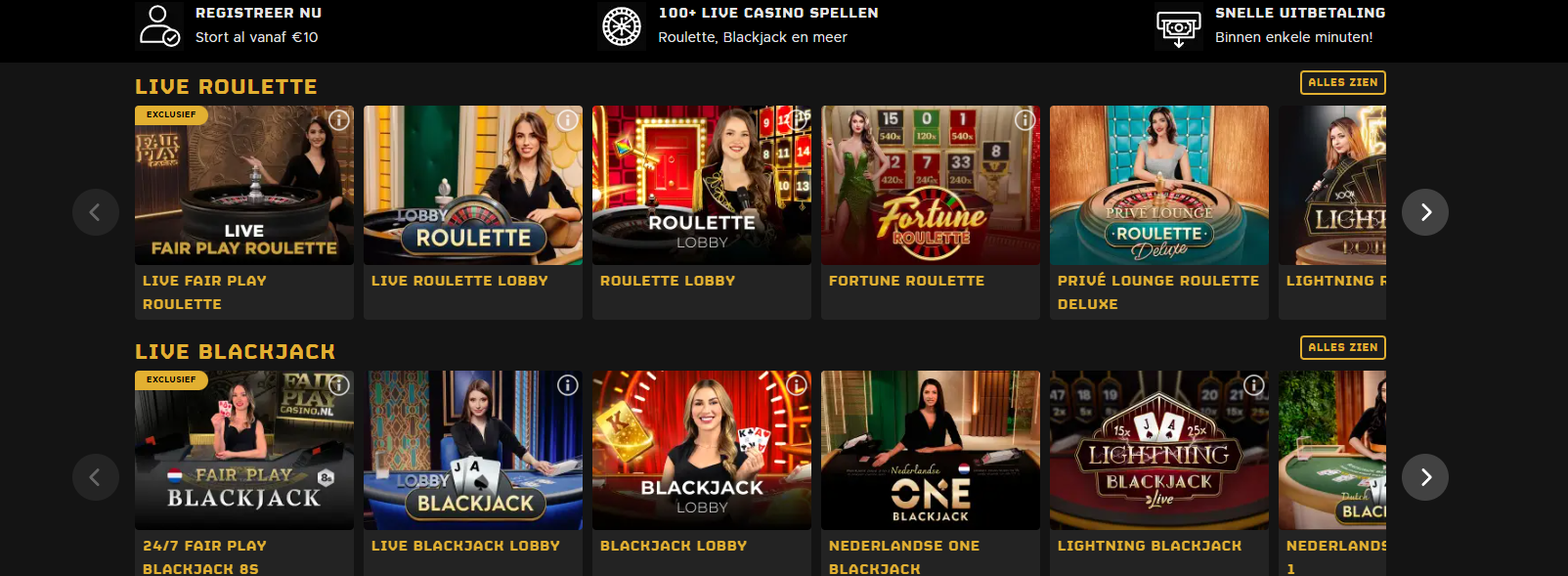The height and width of the screenshot is (576, 1568).
Task: Open info icon on Live Fair Play Roulette
Action: coord(339,120)
